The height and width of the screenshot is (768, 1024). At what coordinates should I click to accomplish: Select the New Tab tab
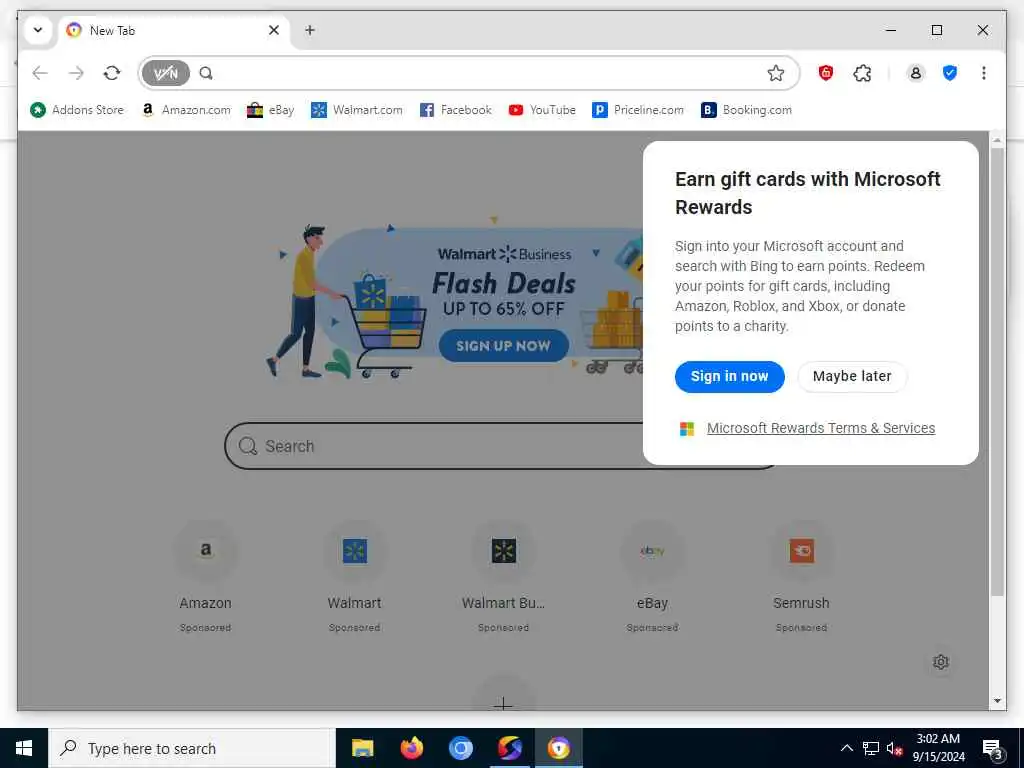175,30
